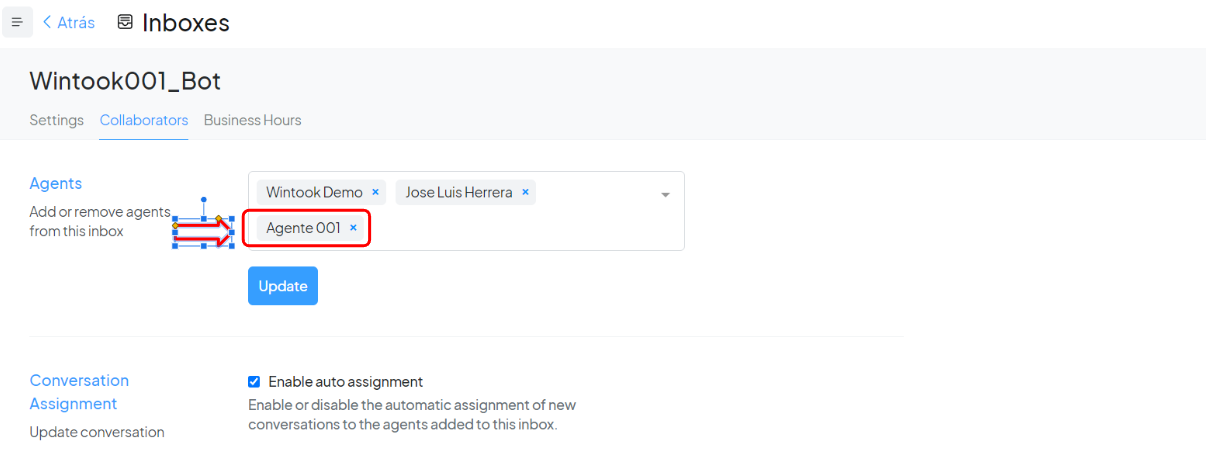Remove Agente 001 with its x
The height and width of the screenshot is (456, 1206).
click(x=353, y=228)
